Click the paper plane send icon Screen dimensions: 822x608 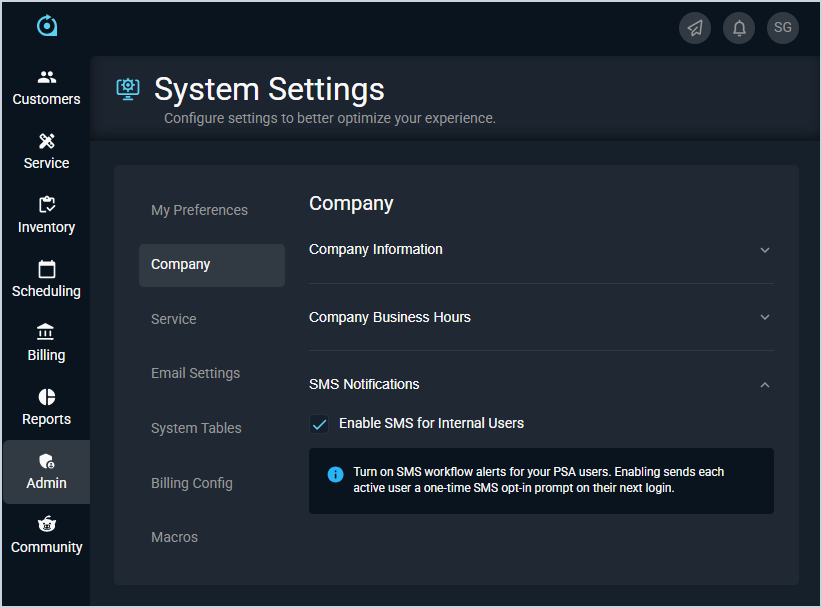(x=695, y=28)
